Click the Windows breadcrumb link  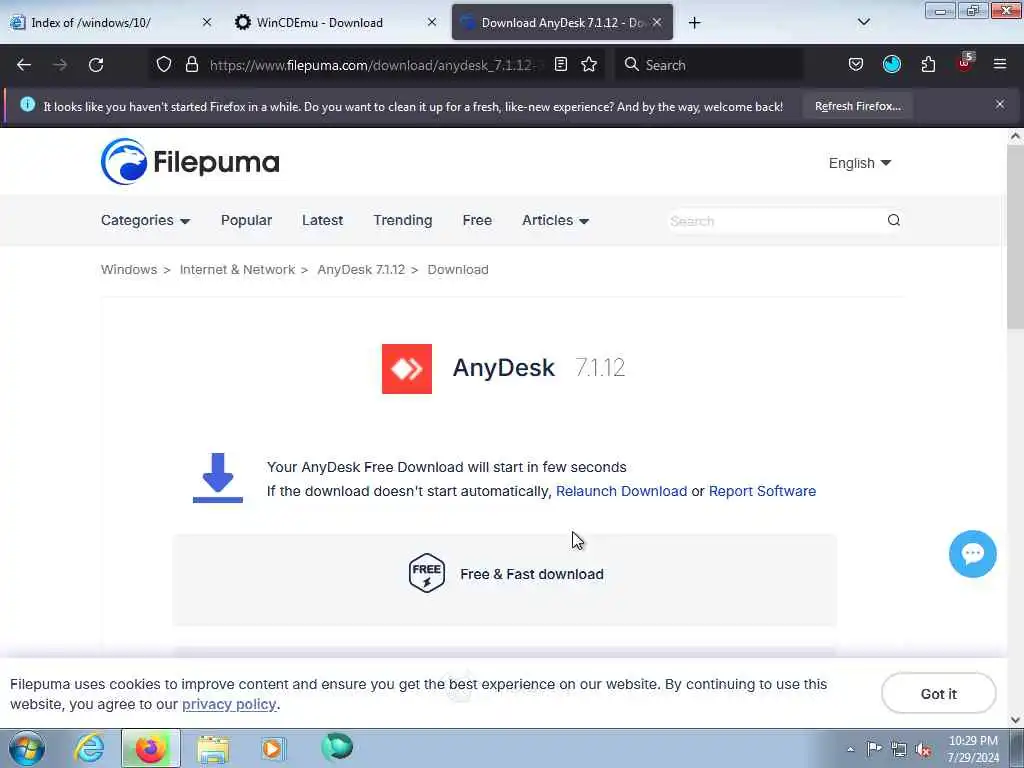click(129, 270)
